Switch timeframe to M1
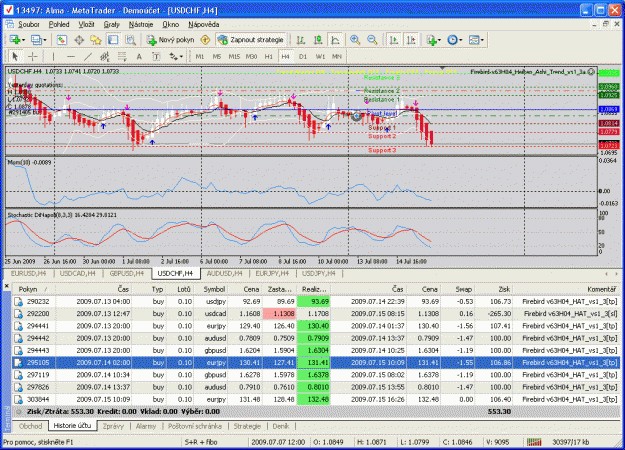This screenshot has width=625, height=450. tap(200, 57)
